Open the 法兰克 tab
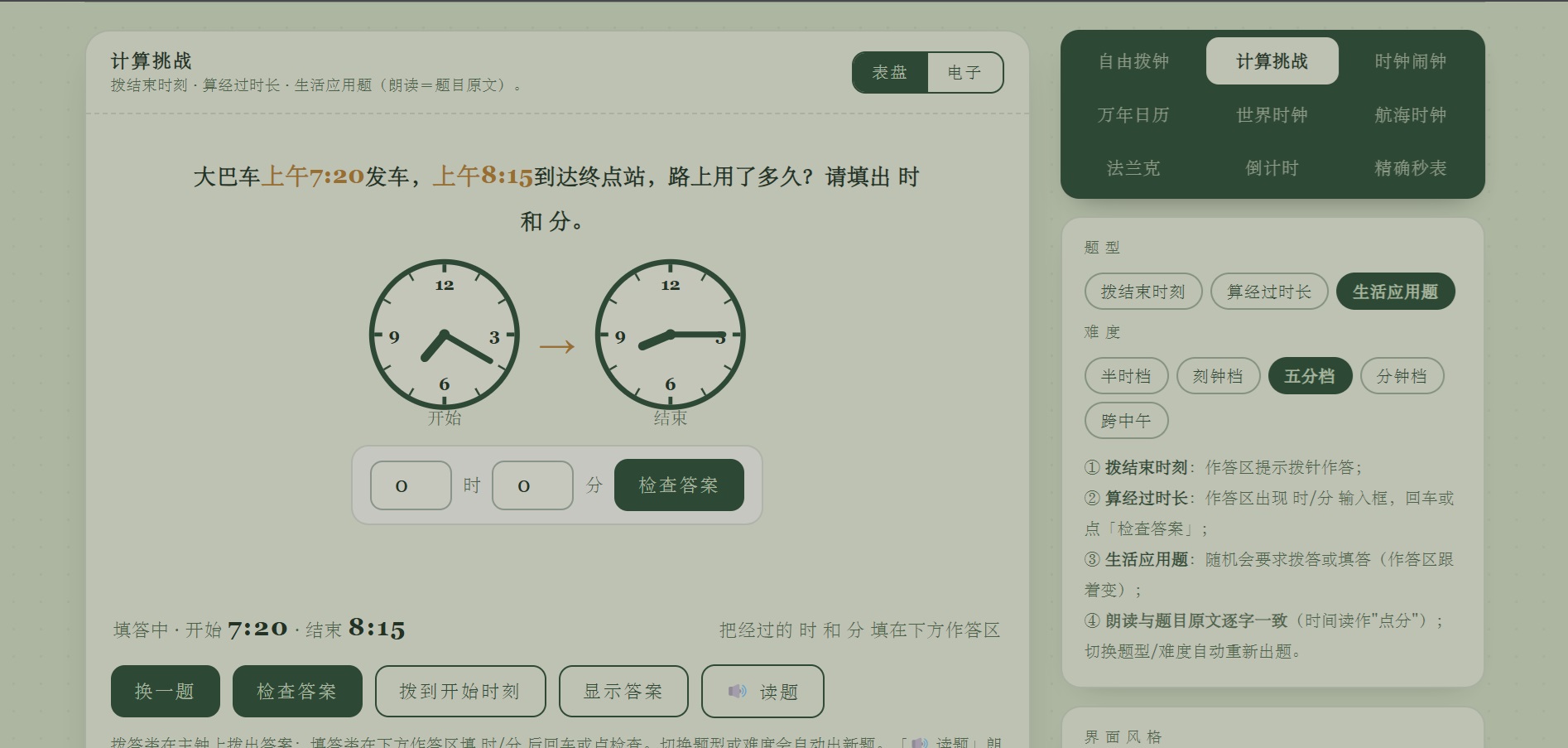Image resolution: width=1568 pixels, height=748 pixels. click(1133, 168)
